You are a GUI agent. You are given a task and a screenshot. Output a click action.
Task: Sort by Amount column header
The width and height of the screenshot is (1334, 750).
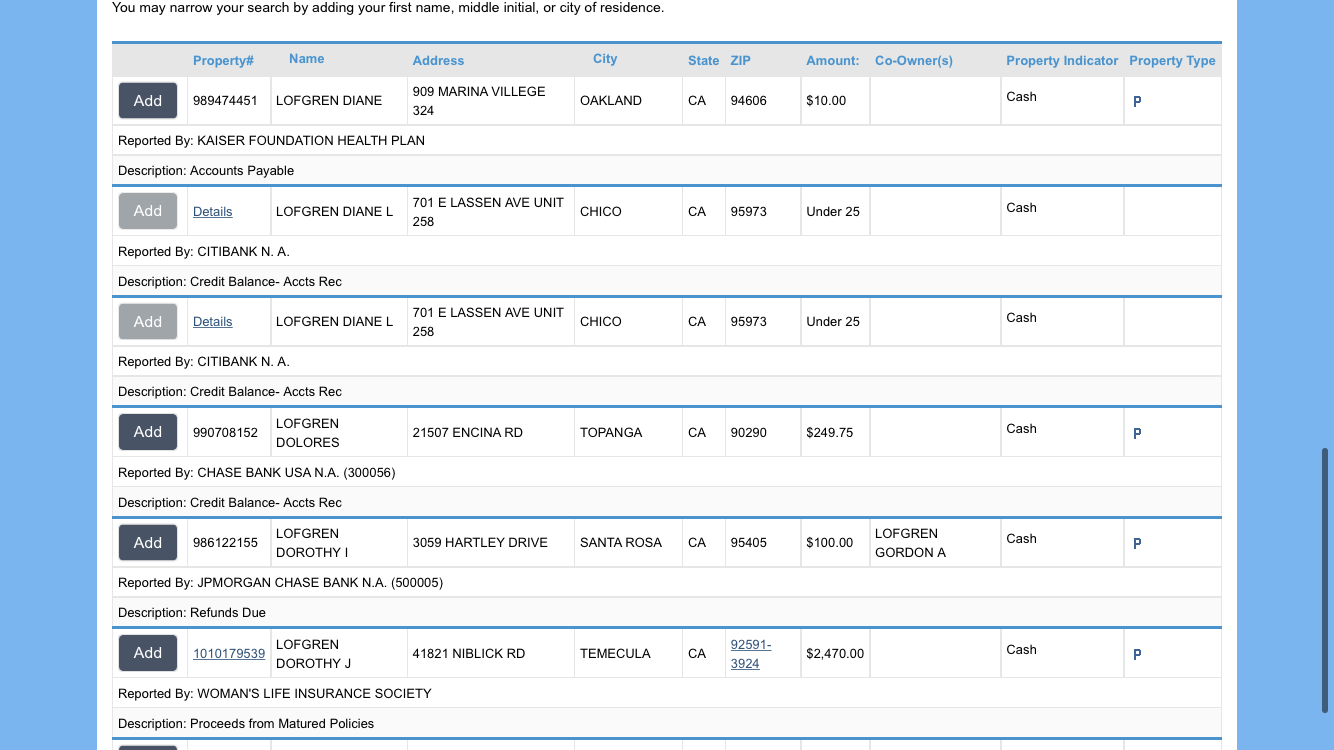pos(833,61)
